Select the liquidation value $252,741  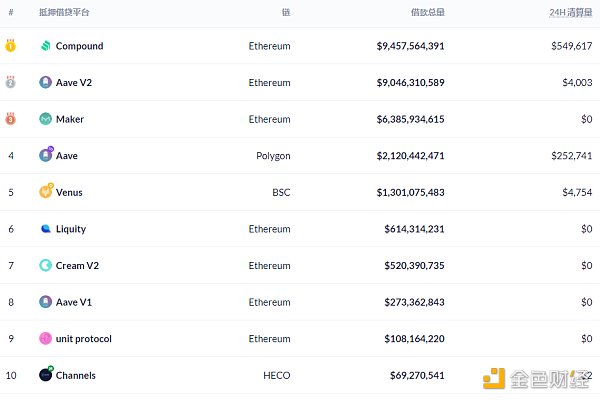(572, 156)
